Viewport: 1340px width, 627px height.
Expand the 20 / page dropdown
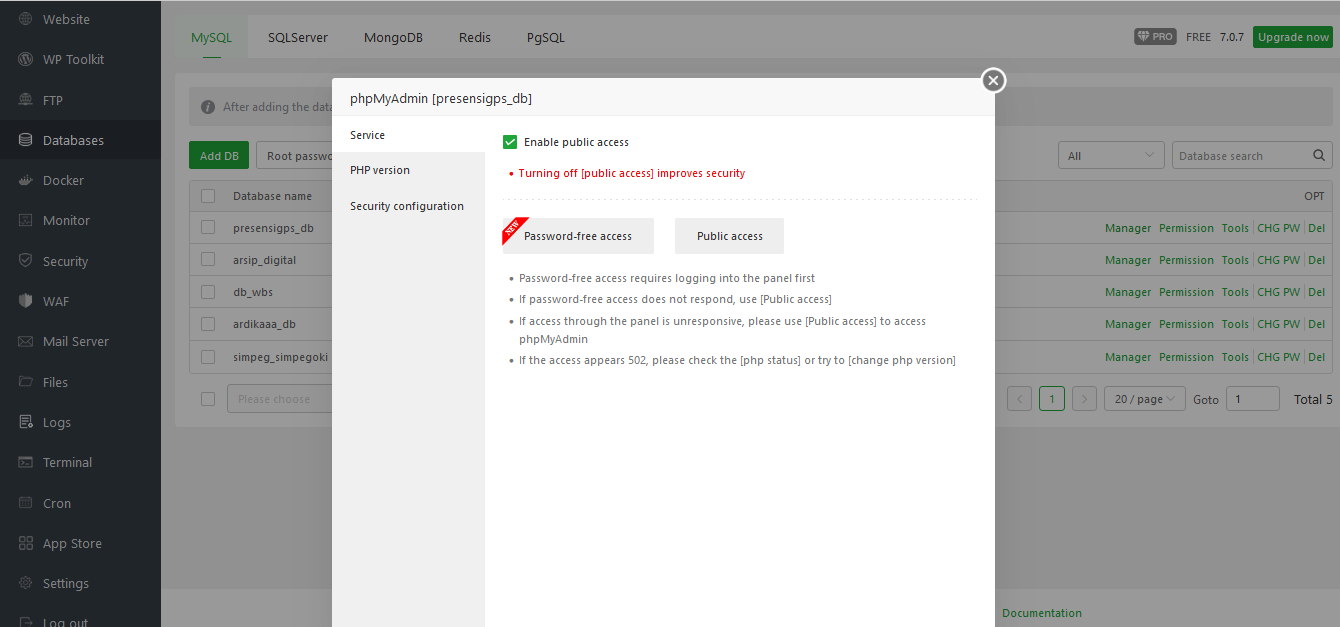coord(1144,399)
